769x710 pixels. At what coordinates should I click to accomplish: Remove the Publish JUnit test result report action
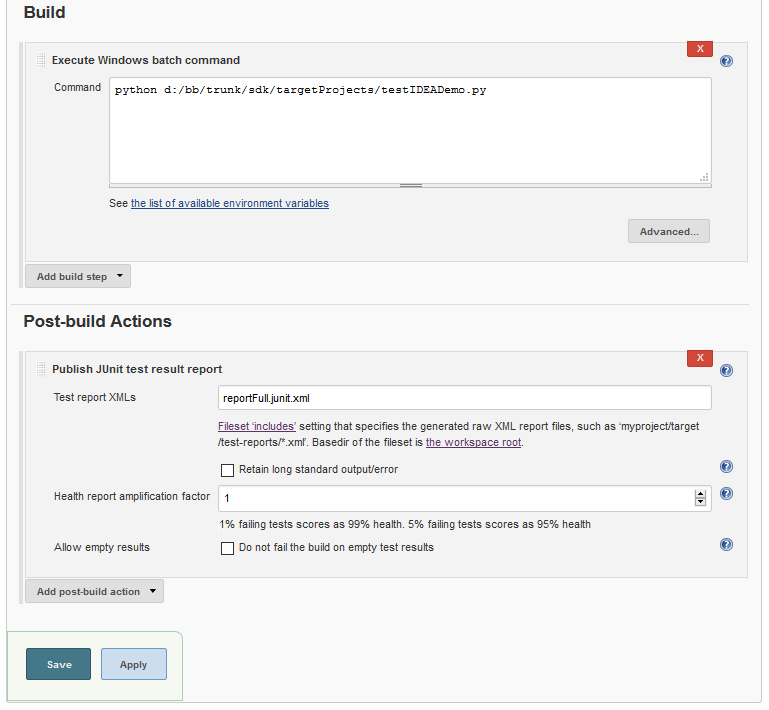[x=700, y=358]
